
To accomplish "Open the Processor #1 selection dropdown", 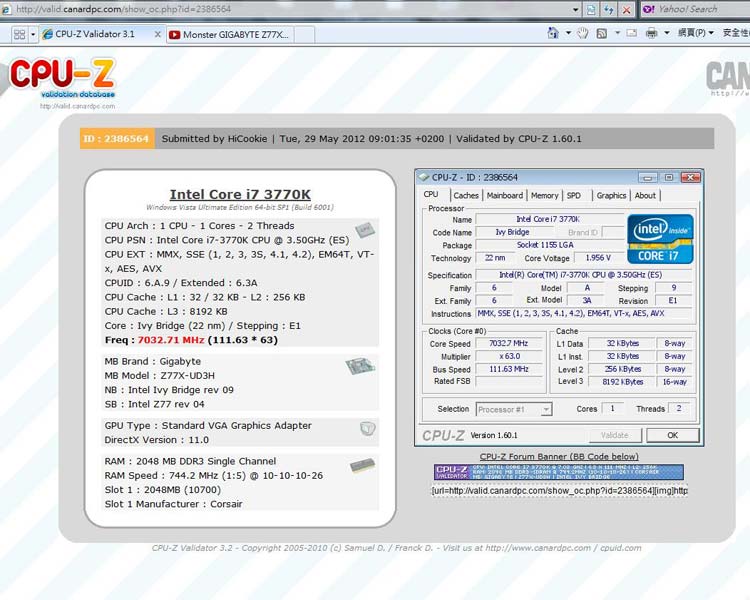I will [514, 409].
